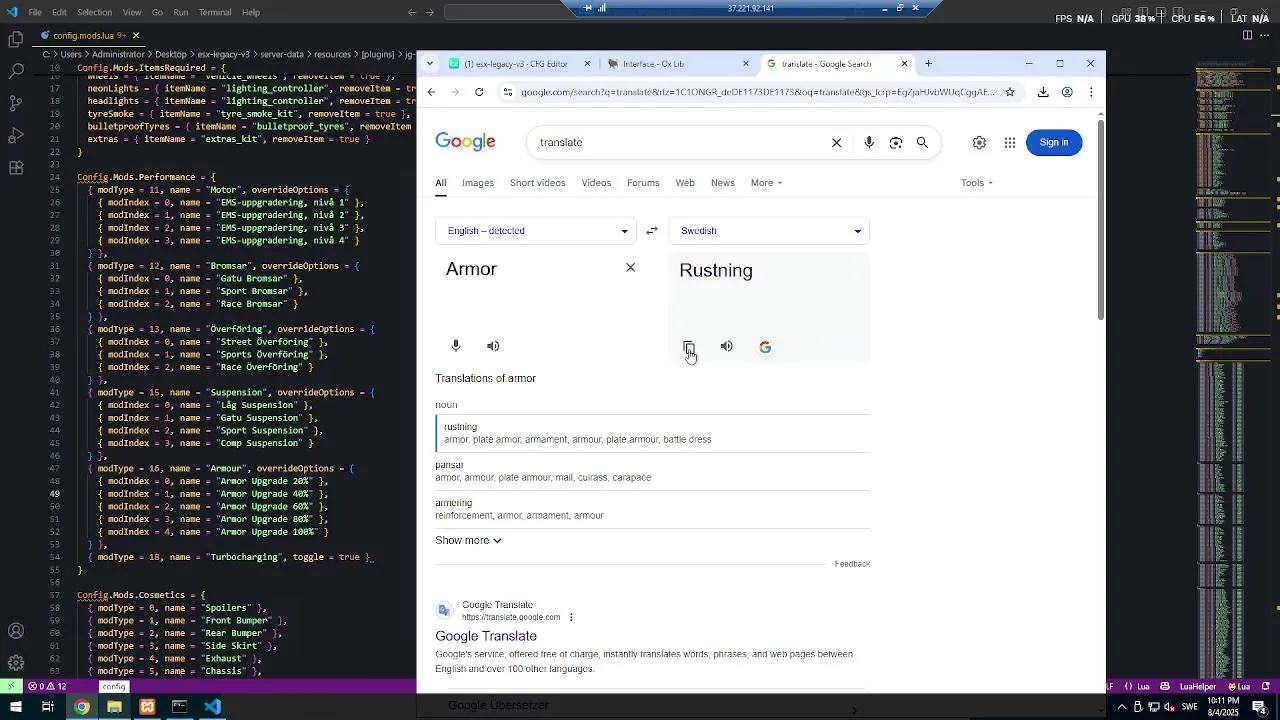Screen dimensions: 1280x720
Task: Close the config.mods.lua editor tab
Action: point(136,36)
